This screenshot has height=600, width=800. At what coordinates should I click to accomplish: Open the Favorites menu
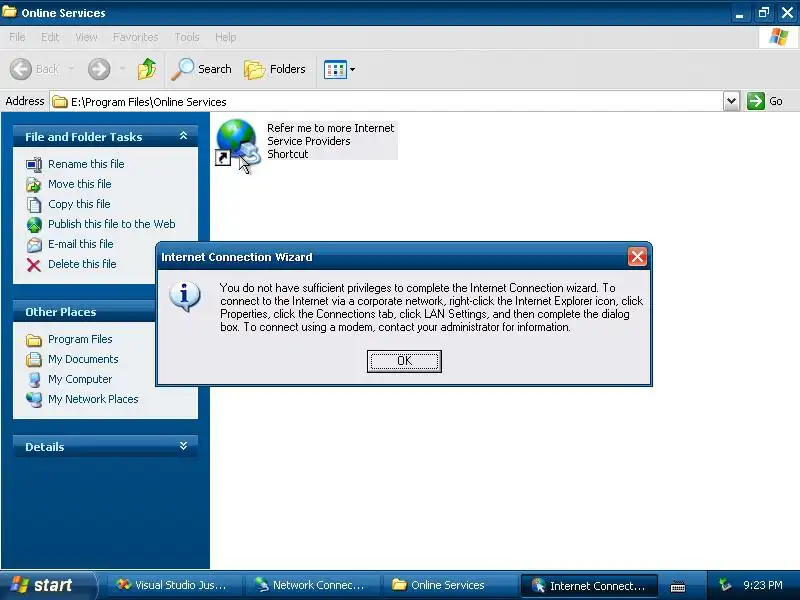click(x=136, y=37)
